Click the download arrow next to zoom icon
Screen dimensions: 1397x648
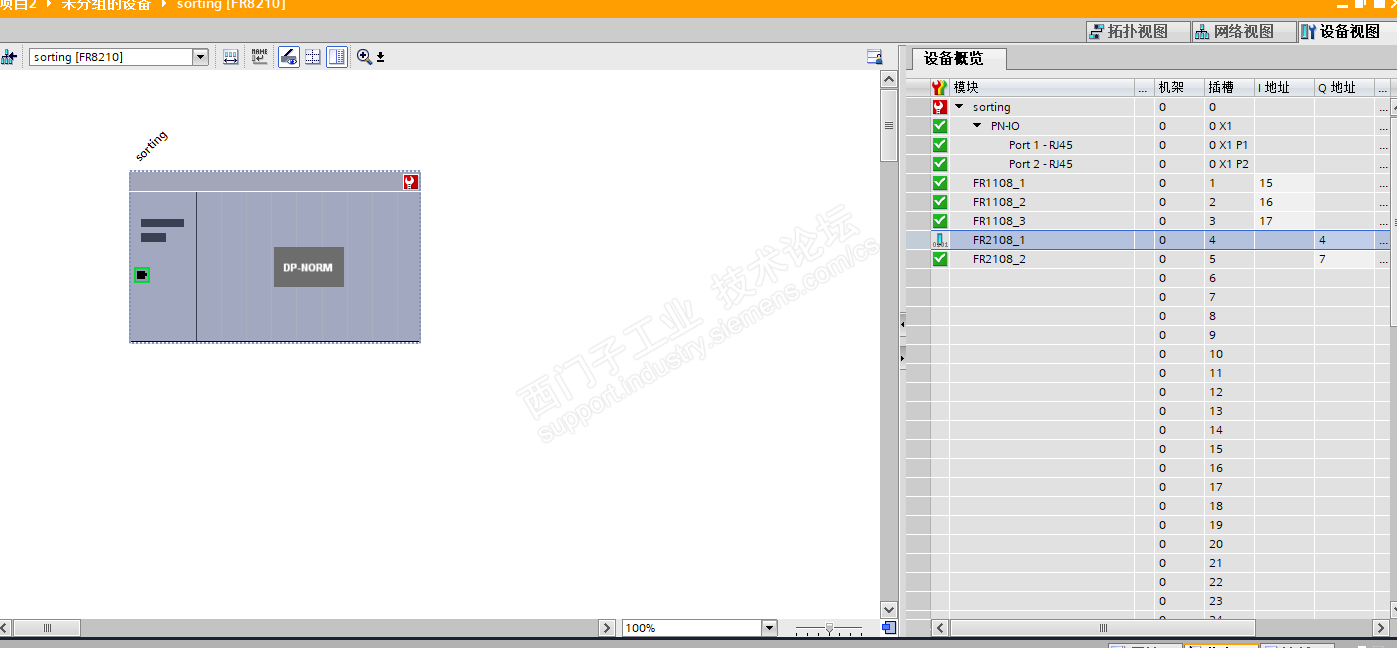pyautogui.click(x=381, y=57)
